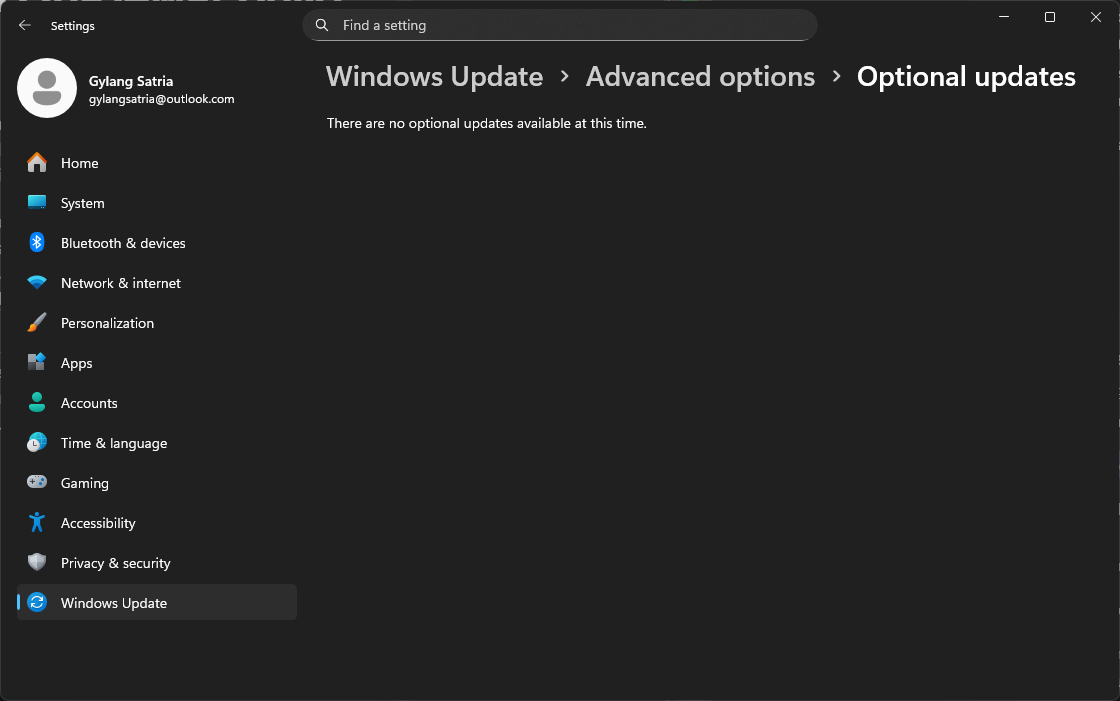The image size is (1120, 701).
Task: Click the Find a setting search box
Action: (570, 26)
